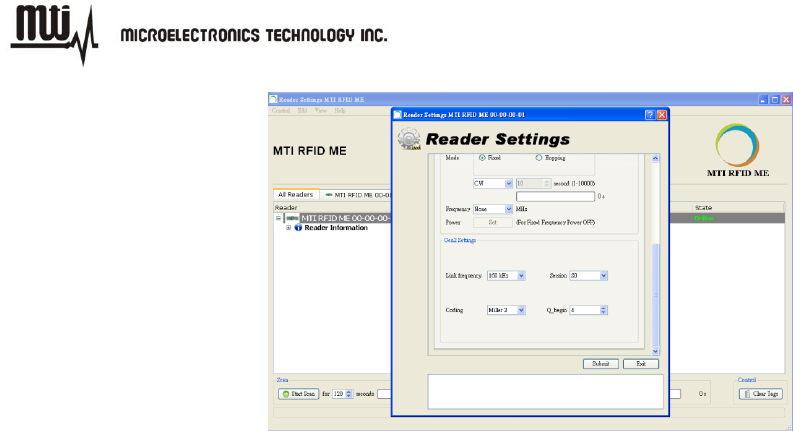Click the trash icon on Clear Tags button
Screen dimensions: 793x431
pos(747,394)
